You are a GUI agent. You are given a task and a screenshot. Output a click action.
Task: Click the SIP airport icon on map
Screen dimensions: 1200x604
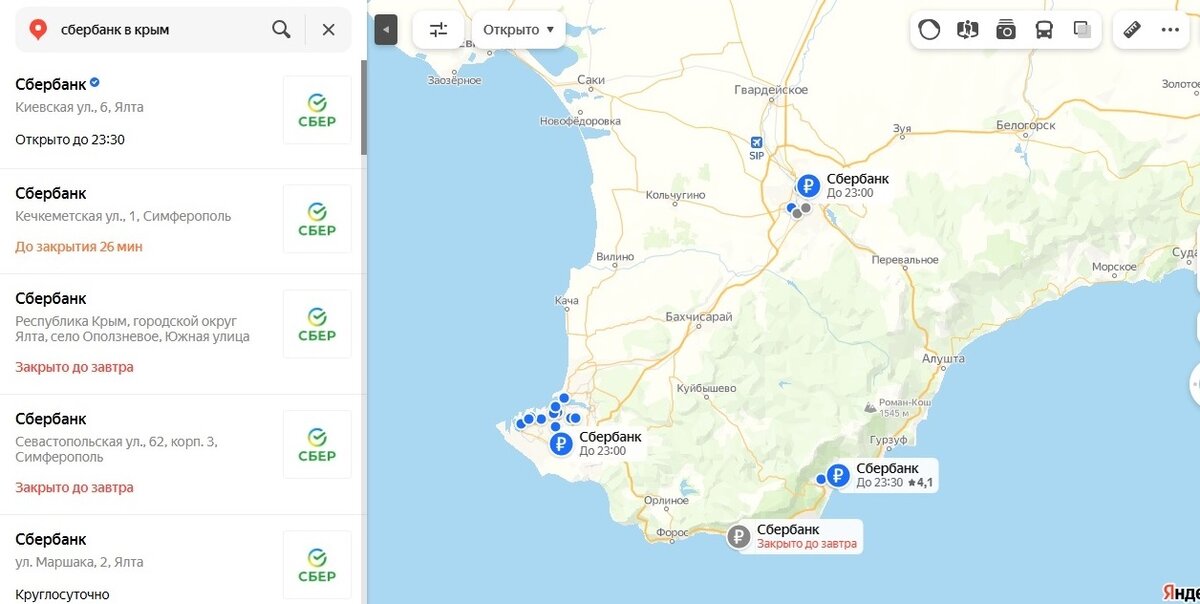tap(756, 142)
